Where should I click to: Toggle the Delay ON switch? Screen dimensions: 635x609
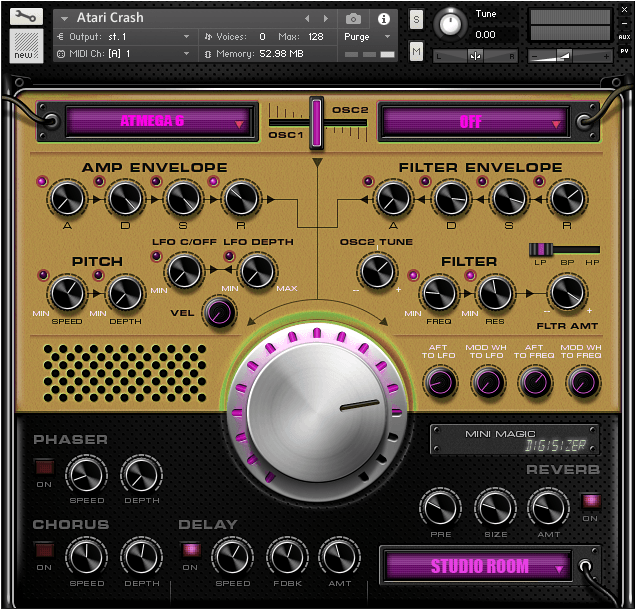pyautogui.click(x=191, y=550)
